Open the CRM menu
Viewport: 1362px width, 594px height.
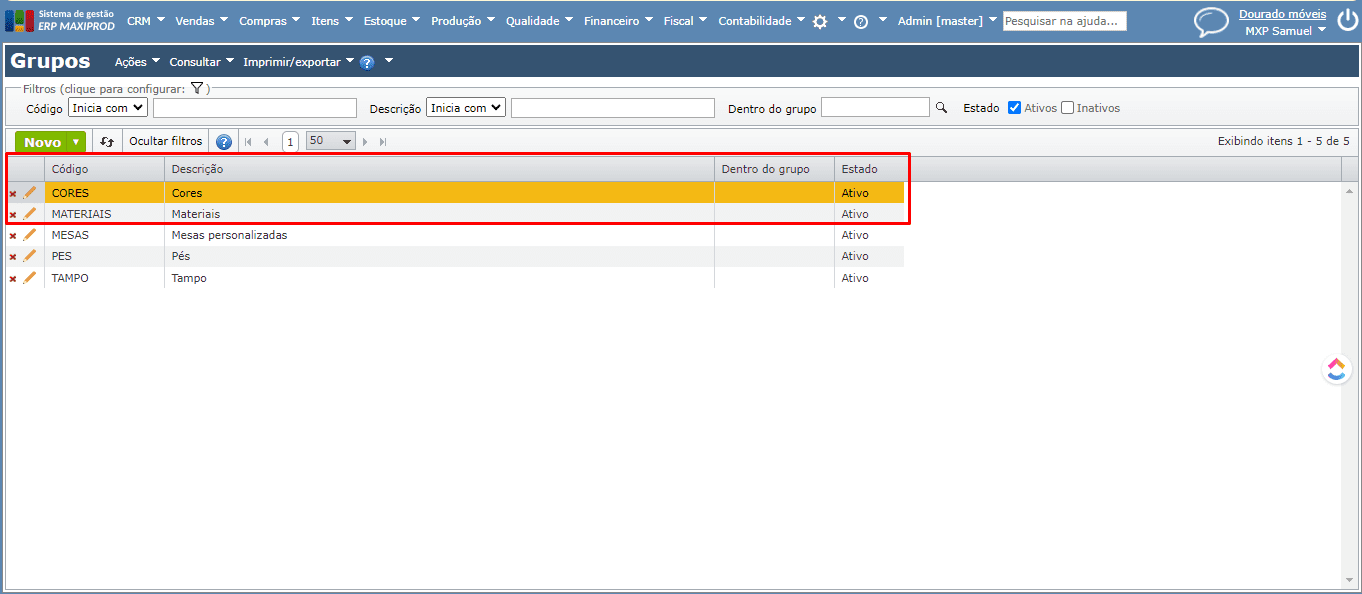[x=145, y=21]
